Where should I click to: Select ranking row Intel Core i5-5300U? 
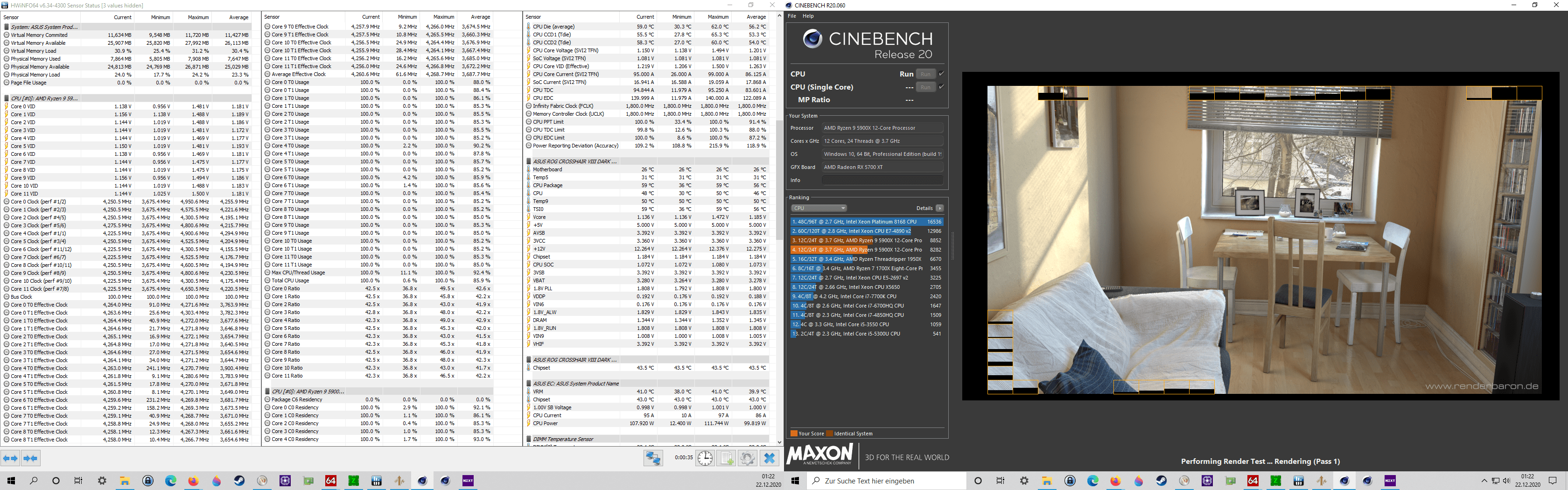pos(867,334)
